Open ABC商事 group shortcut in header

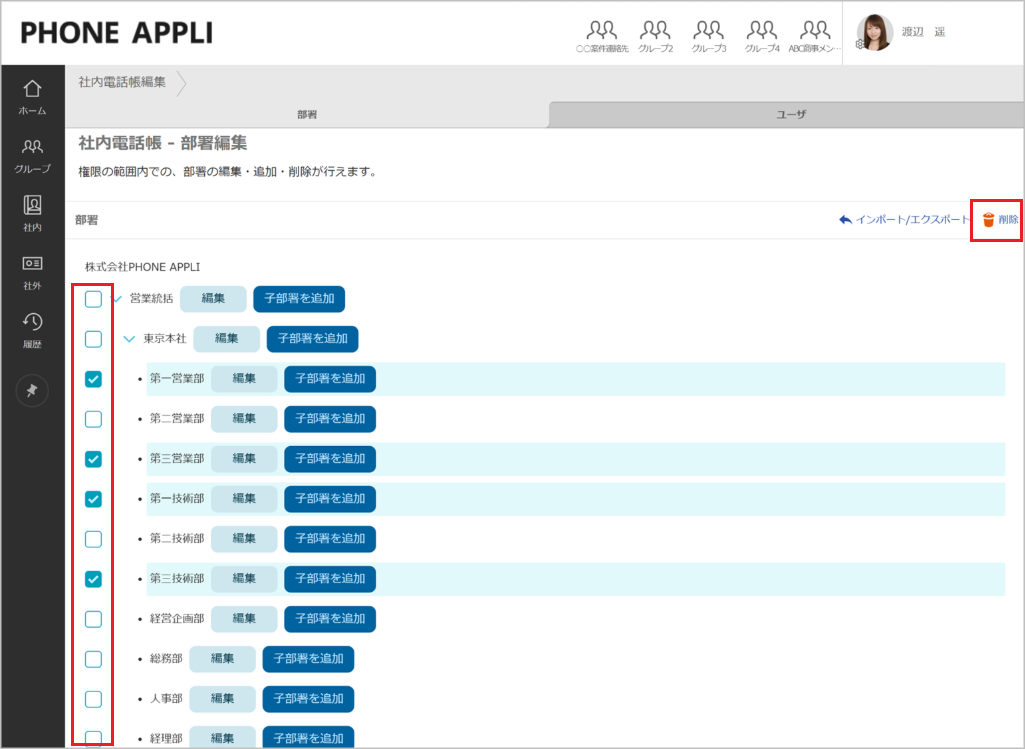pos(815,35)
